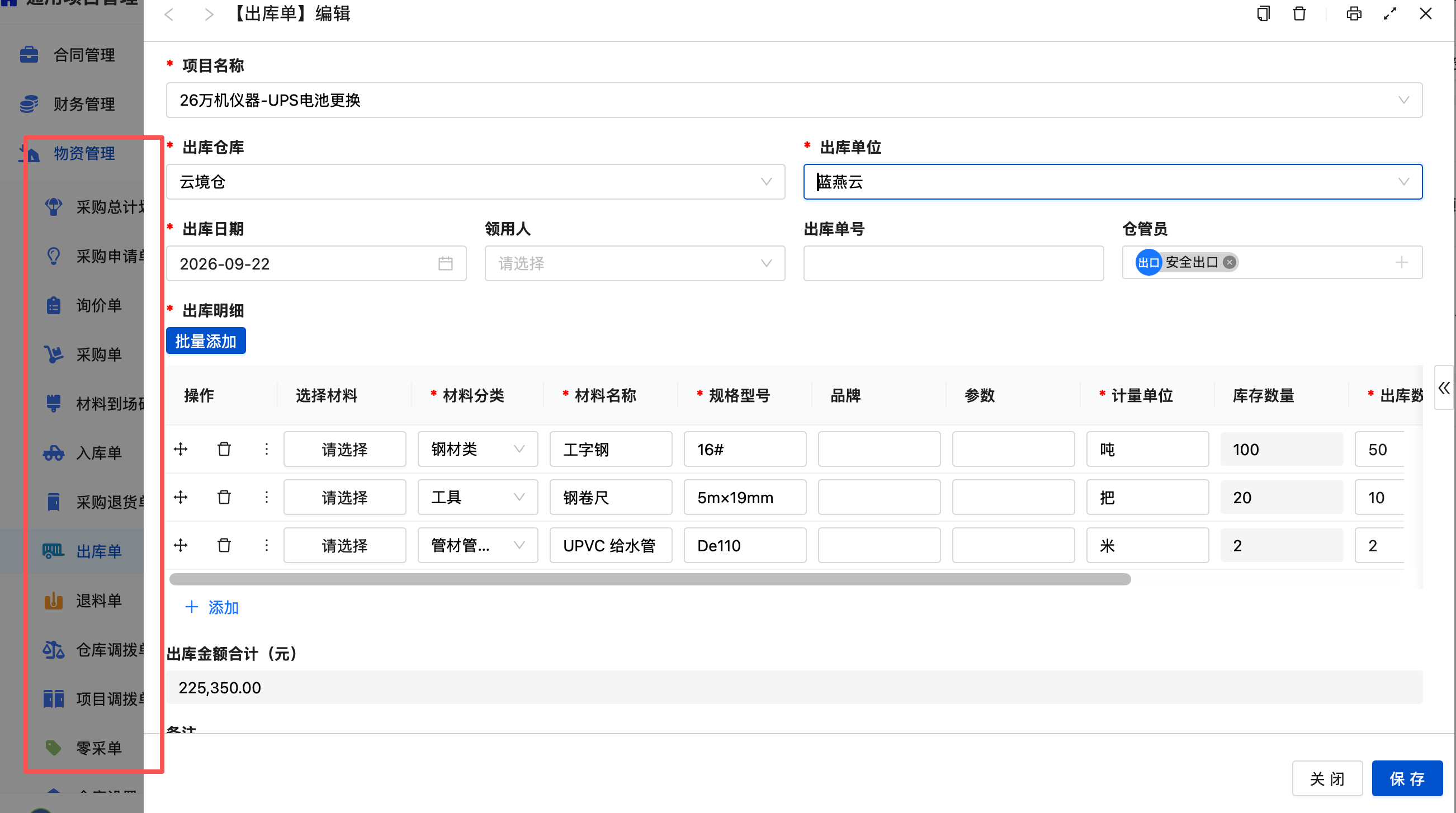
Task: Click 保存 button
Action: pyautogui.click(x=1407, y=778)
